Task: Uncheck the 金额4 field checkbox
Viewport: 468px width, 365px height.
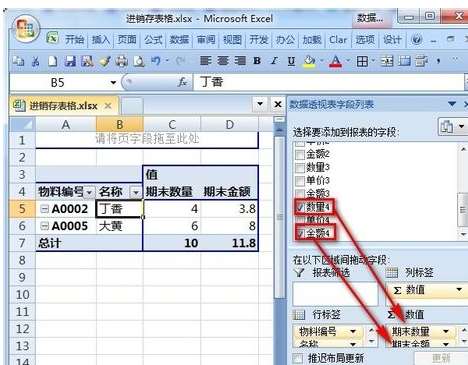Action: 300,233
